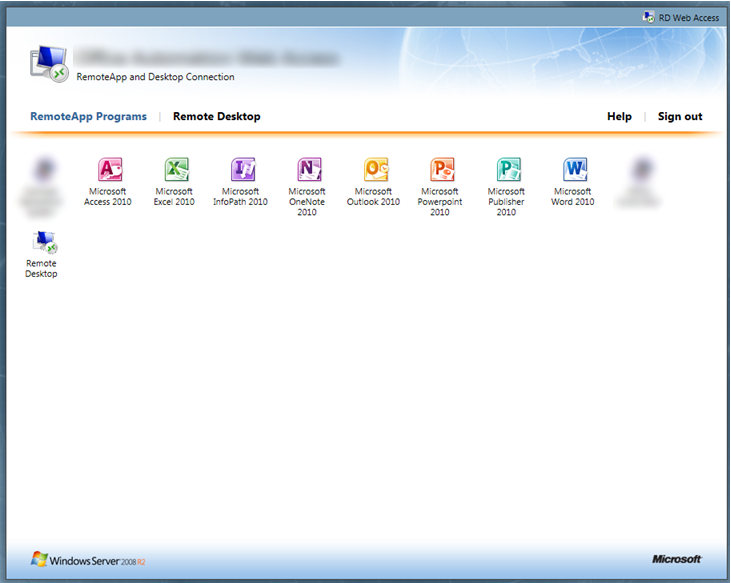Click the 'RemoteApp and Desktop Connection' subtitle text
The width and height of the screenshot is (731, 583).
[155, 77]
